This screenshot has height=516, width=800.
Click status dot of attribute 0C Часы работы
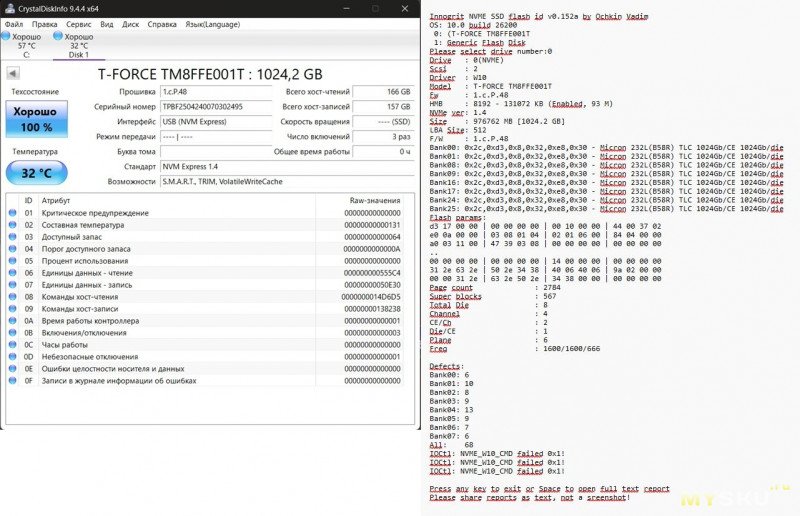coord(13,345)
